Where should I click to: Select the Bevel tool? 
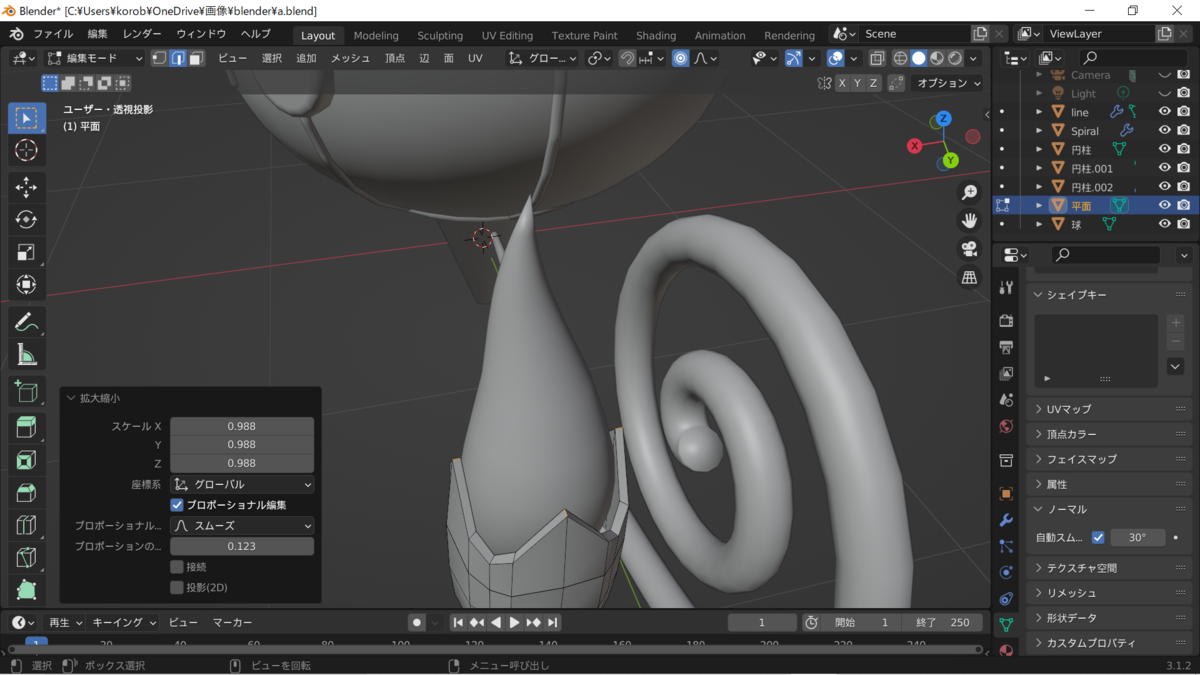pos(27,493)
